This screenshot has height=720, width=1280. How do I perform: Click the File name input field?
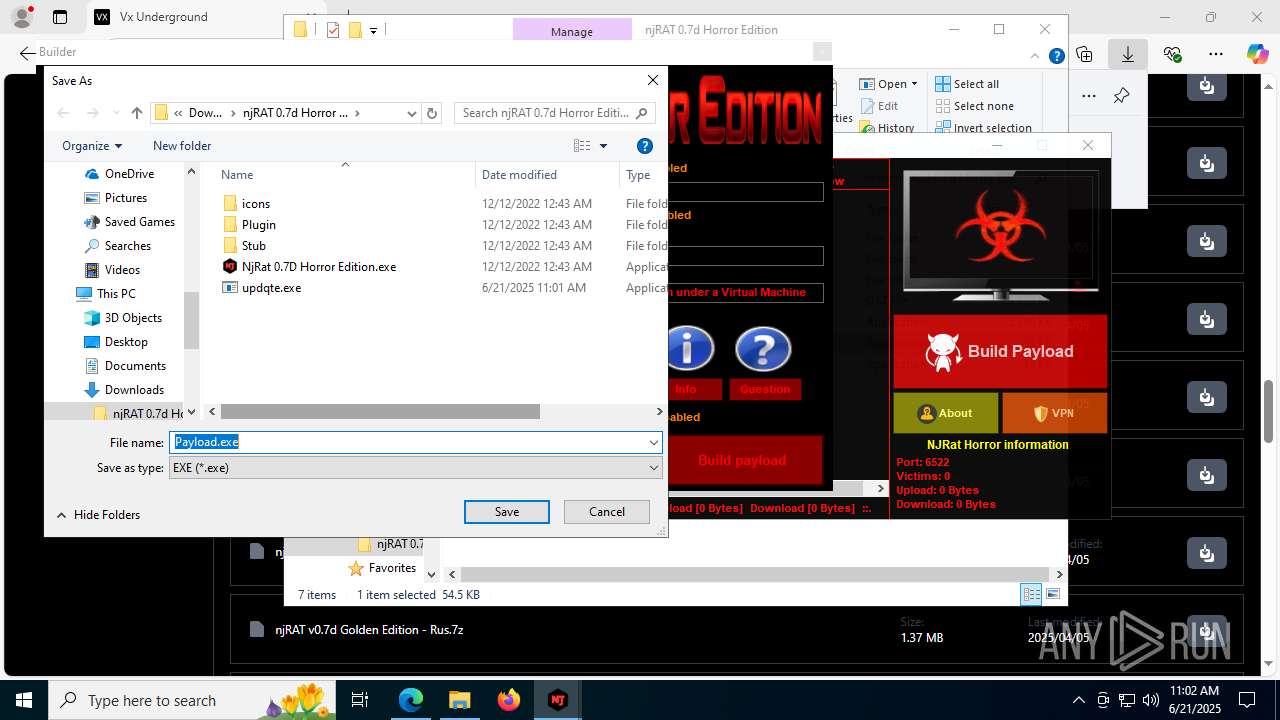click(x=408, y=442)
